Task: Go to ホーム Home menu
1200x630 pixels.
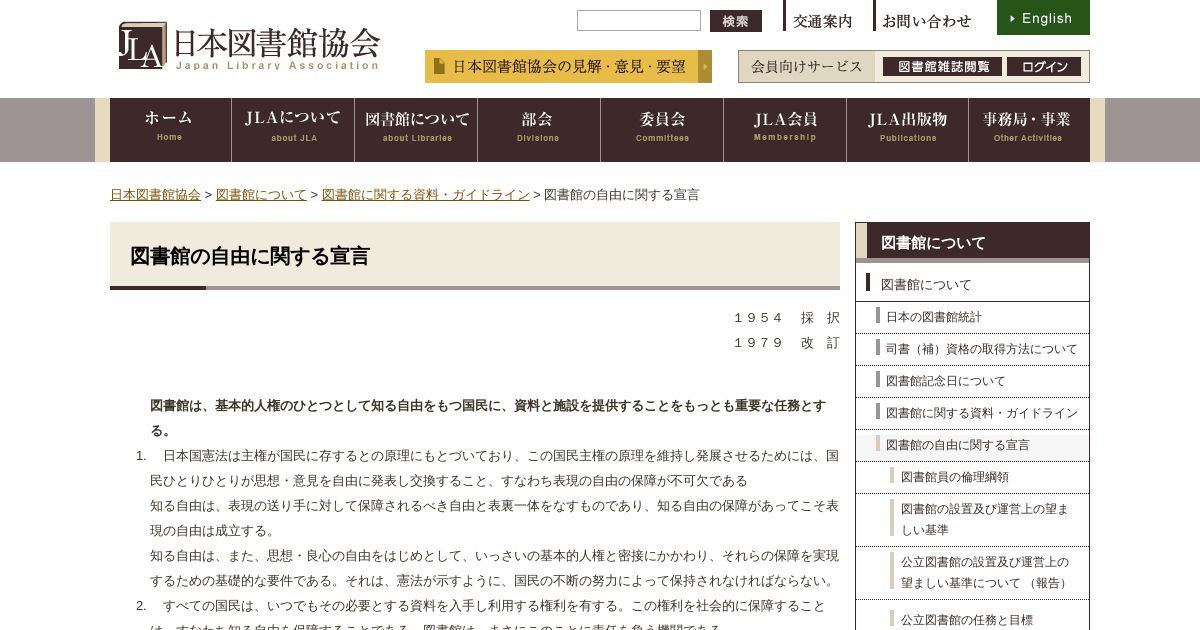Action: [170, 130]
